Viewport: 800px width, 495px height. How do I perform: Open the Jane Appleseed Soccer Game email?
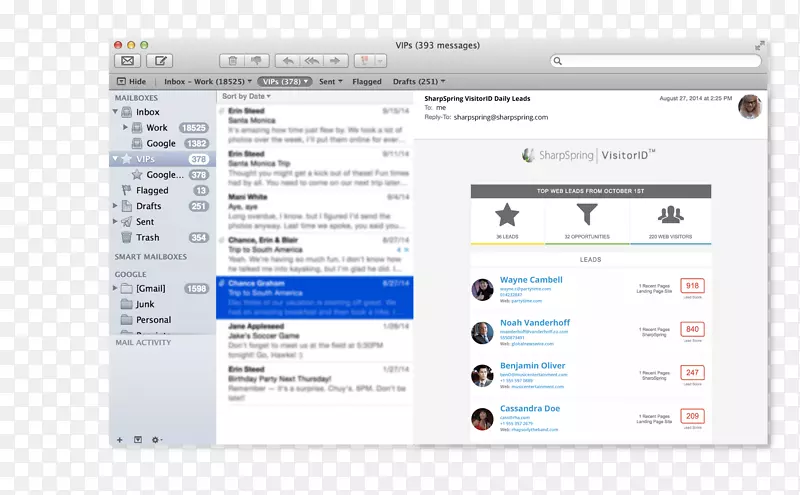coord(314,336)
